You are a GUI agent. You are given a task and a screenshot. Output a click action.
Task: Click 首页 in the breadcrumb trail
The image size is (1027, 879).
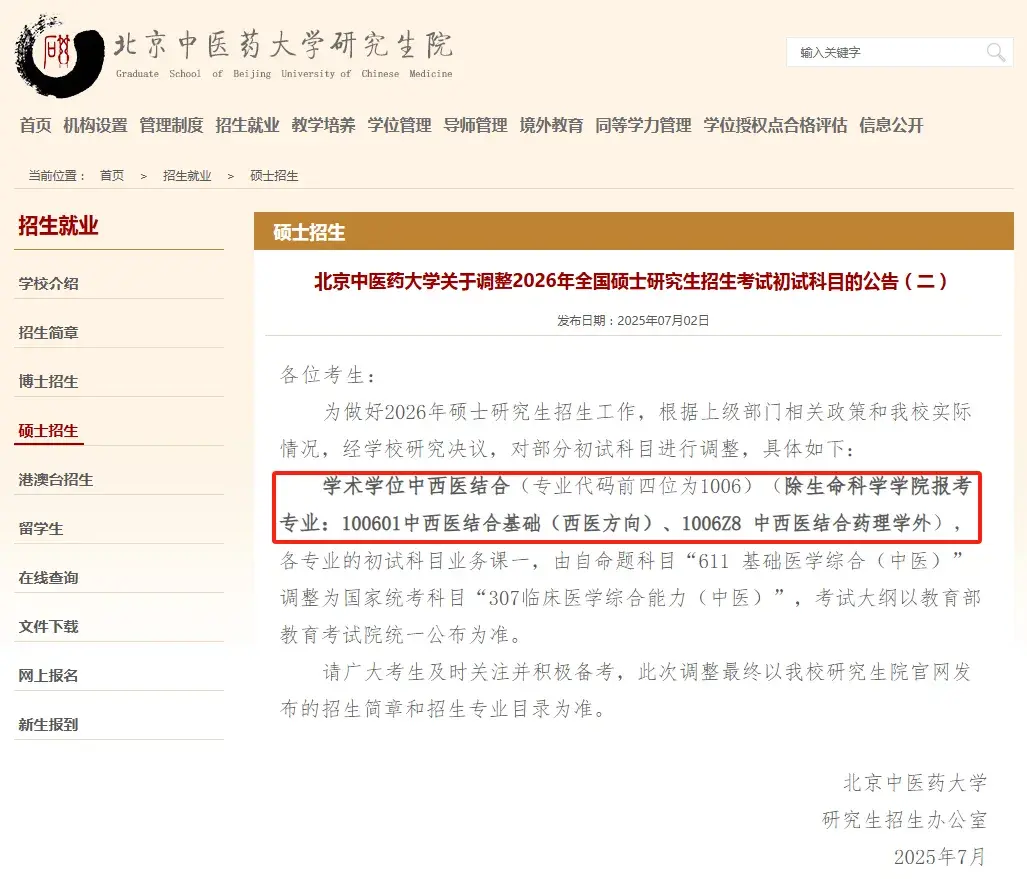click(x=108, y=175)
